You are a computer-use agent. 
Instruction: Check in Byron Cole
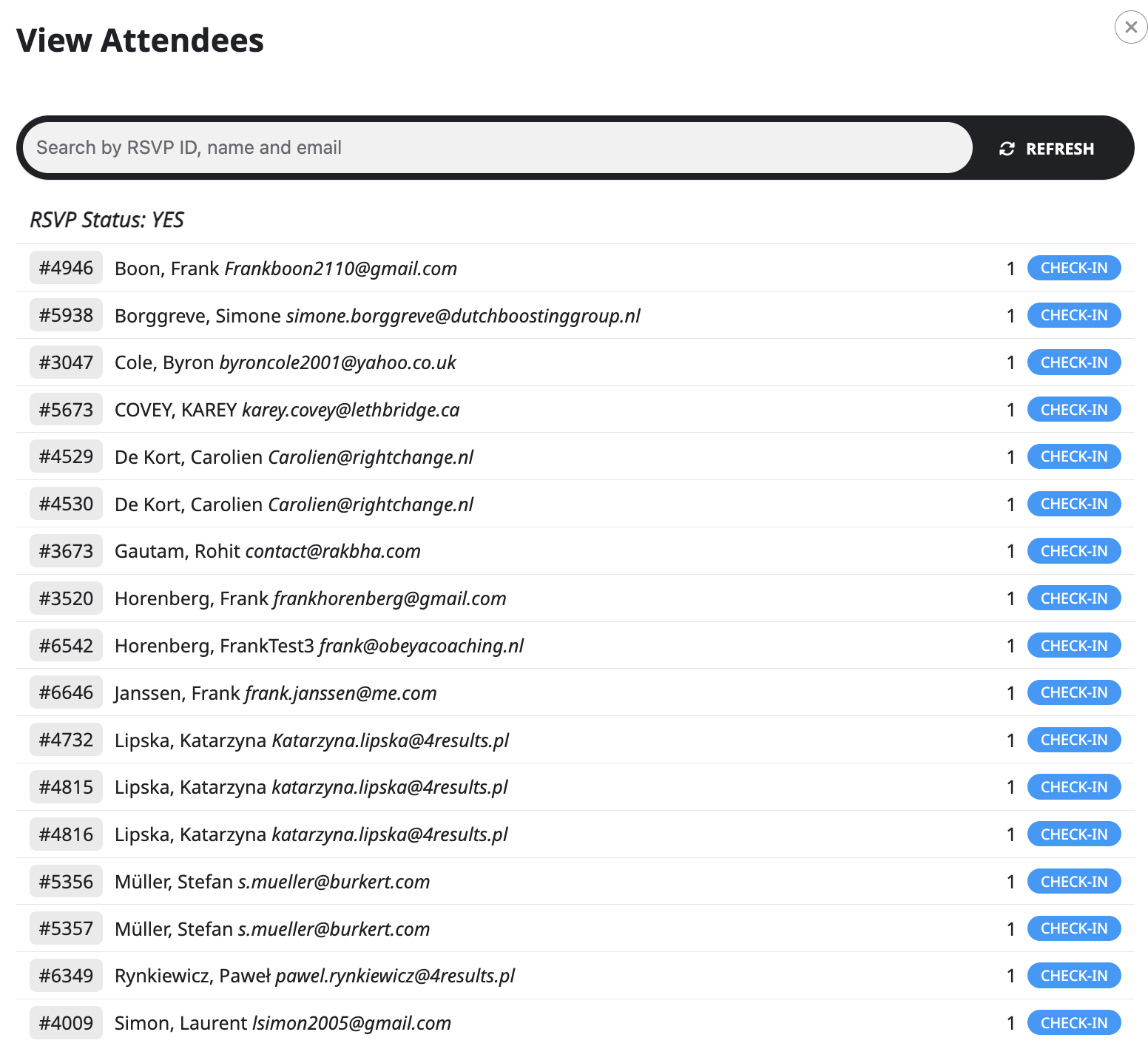coord(1074,362)
